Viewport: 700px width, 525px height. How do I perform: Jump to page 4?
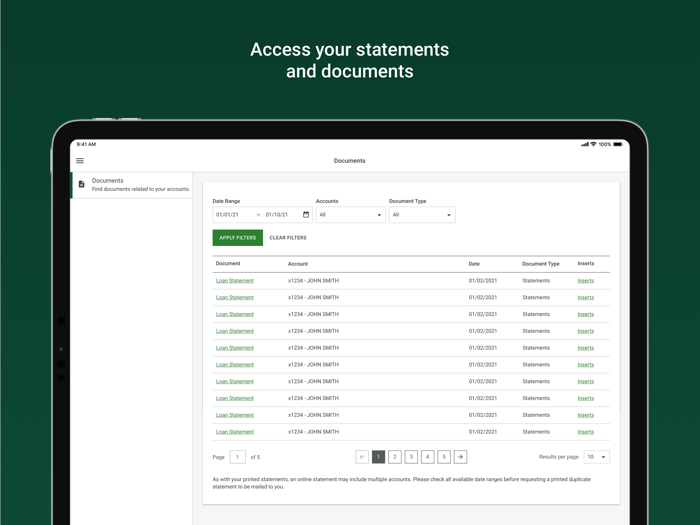428,457
